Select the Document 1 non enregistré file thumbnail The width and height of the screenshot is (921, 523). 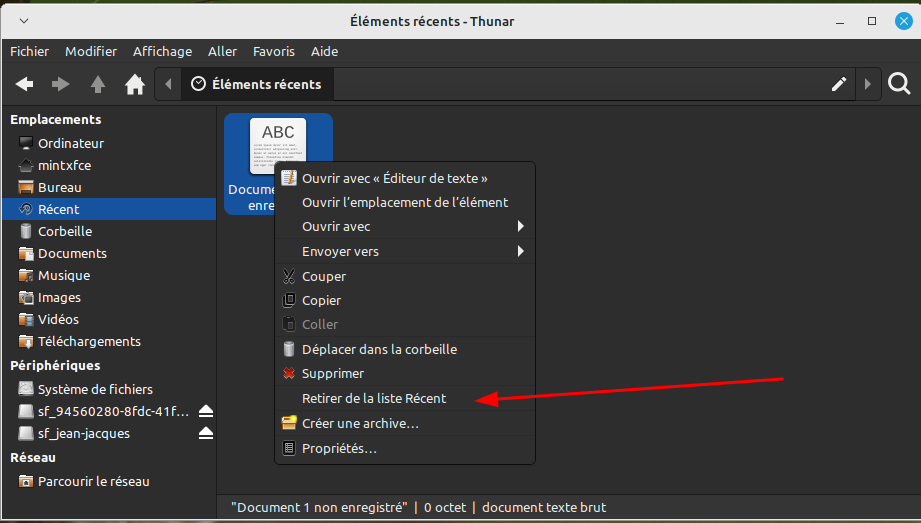[x=278, y=145]
